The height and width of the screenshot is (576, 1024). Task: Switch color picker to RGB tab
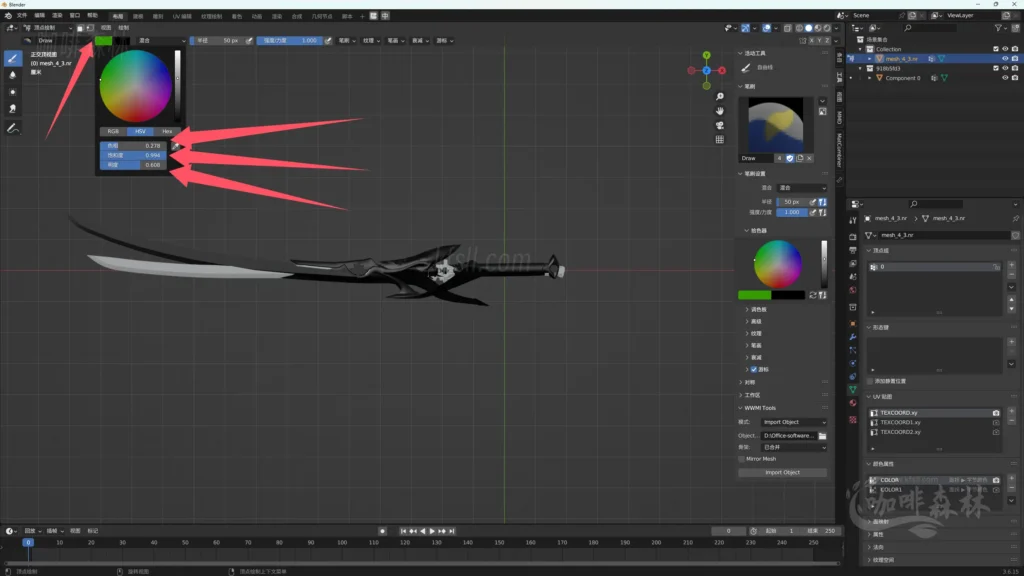[x=113, y=131]
